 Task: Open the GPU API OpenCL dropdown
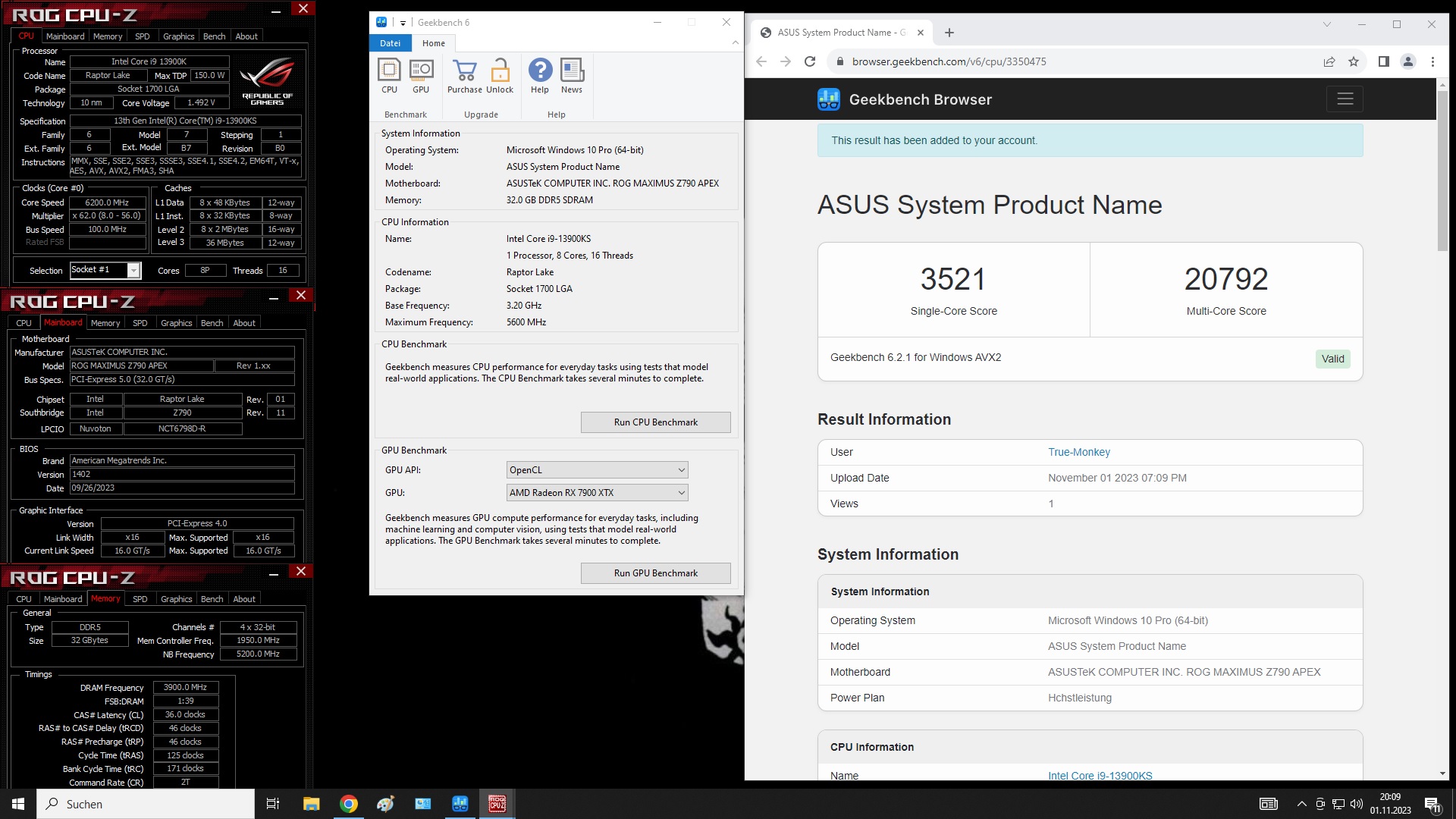[597, 470]
